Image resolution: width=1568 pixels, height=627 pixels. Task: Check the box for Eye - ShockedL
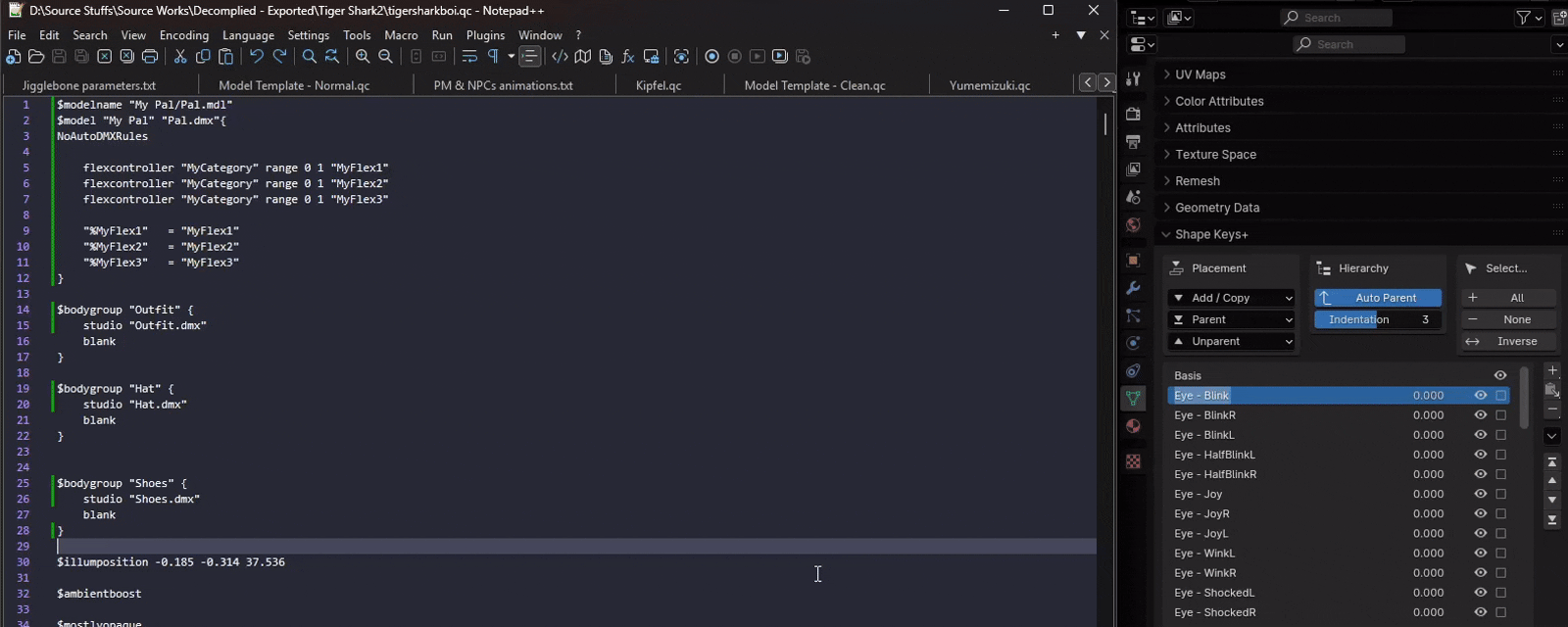tap(1500, 593)
